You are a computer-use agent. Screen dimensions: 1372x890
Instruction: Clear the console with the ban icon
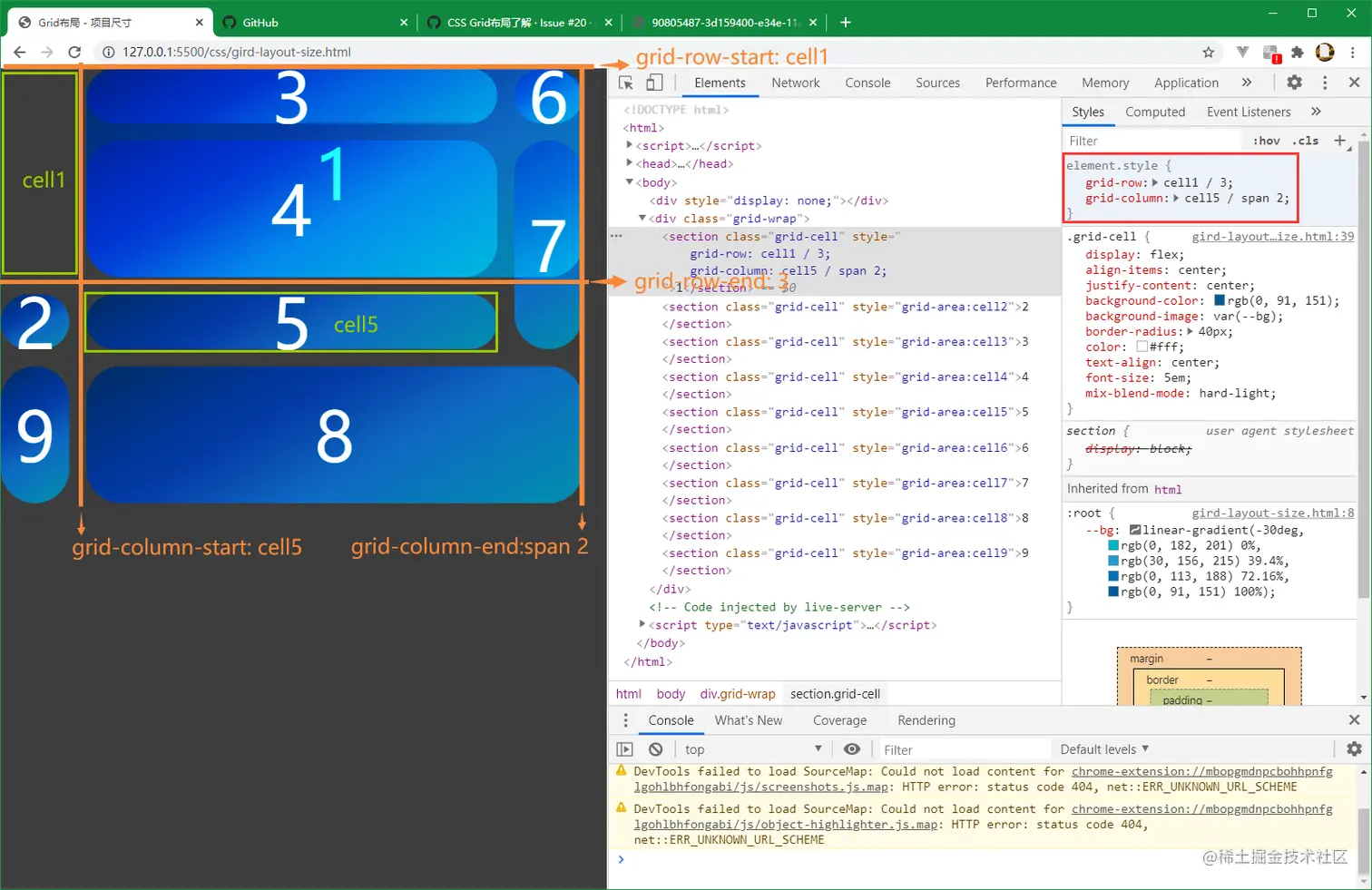coord(655,749)
